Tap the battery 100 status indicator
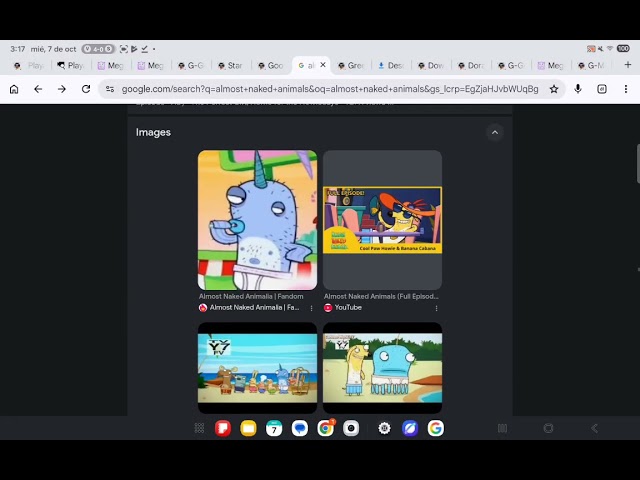The width and height of the screenshot is (640, 480). tap(623, 49)
